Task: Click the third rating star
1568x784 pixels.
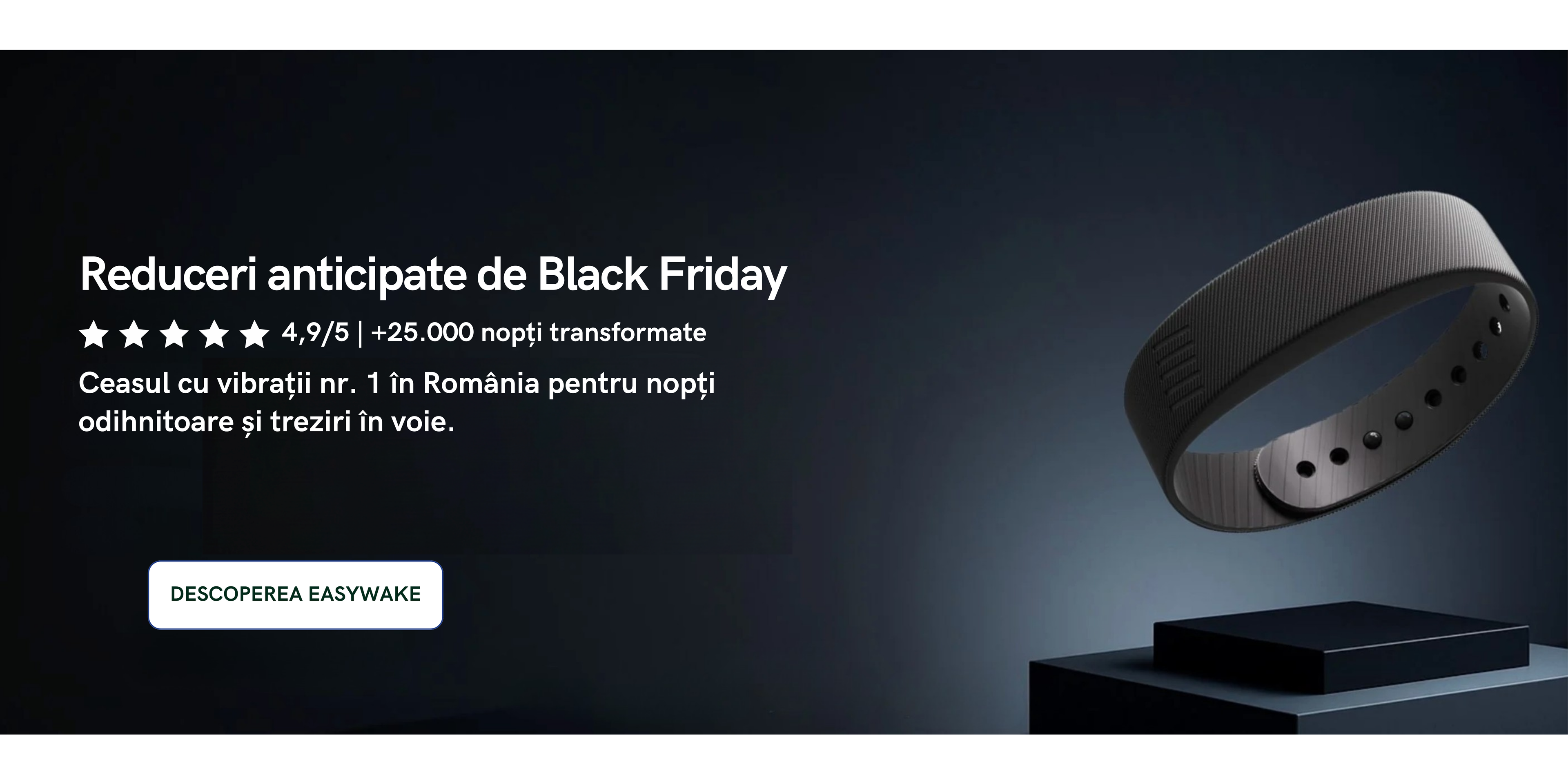Action: pos(174,335)
